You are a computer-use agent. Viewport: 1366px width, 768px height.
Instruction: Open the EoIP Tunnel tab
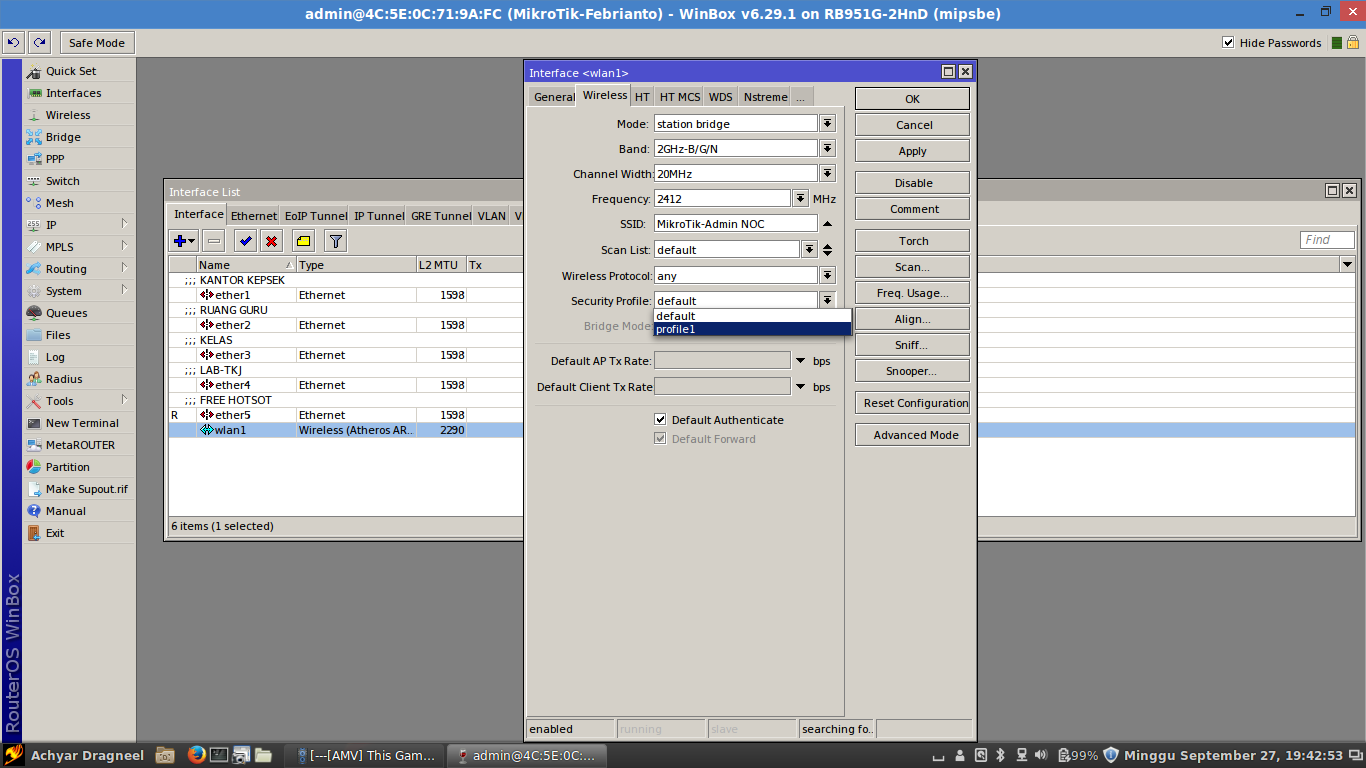(315, 216)
